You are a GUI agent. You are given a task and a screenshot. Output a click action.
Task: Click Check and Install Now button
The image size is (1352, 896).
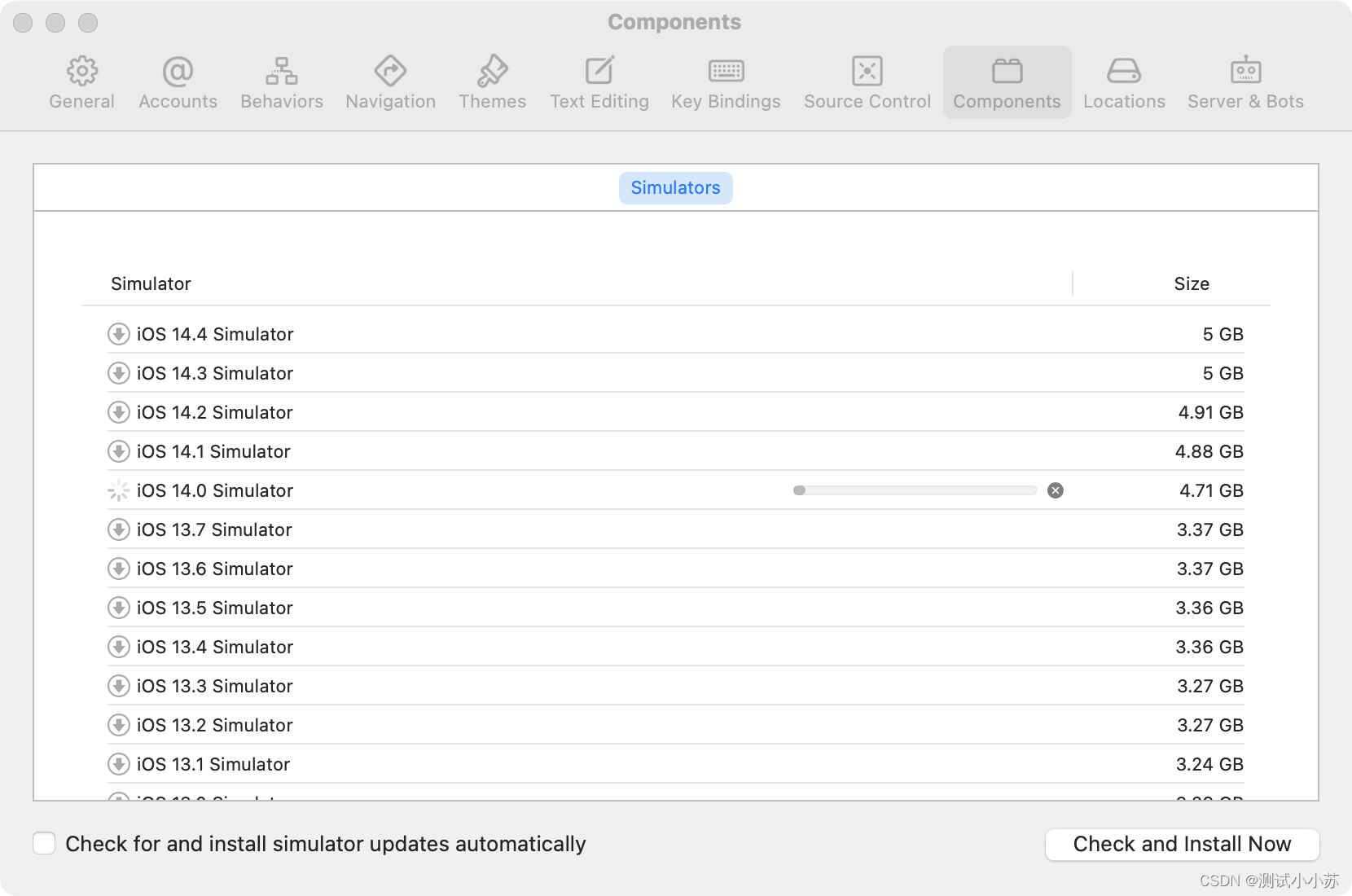[x=1182, y=844]
